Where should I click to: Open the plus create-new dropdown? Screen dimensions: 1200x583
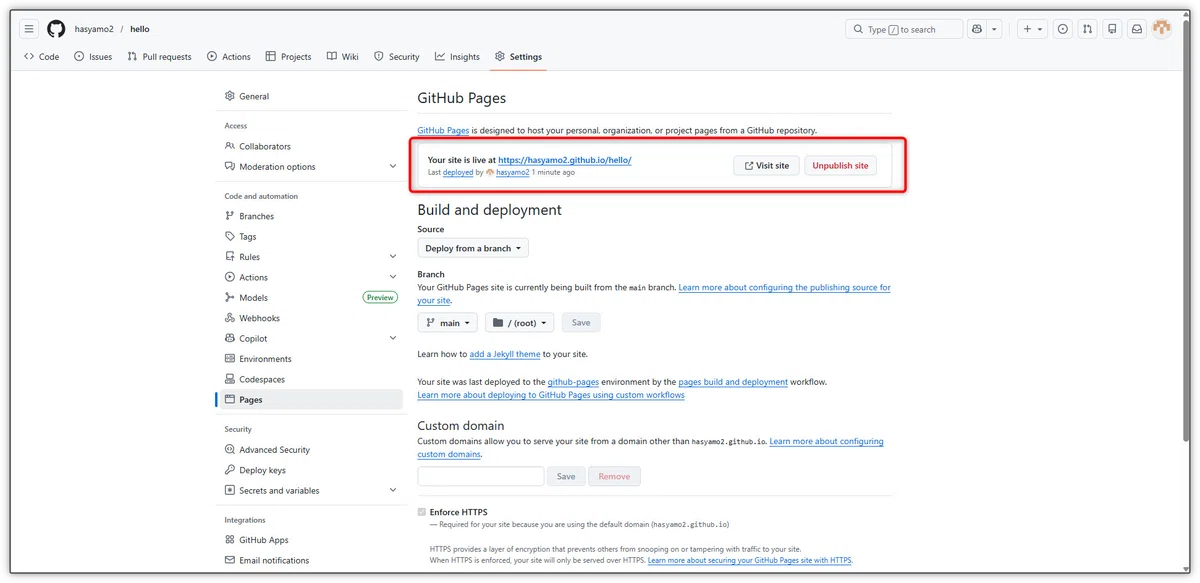point(1032,29)
